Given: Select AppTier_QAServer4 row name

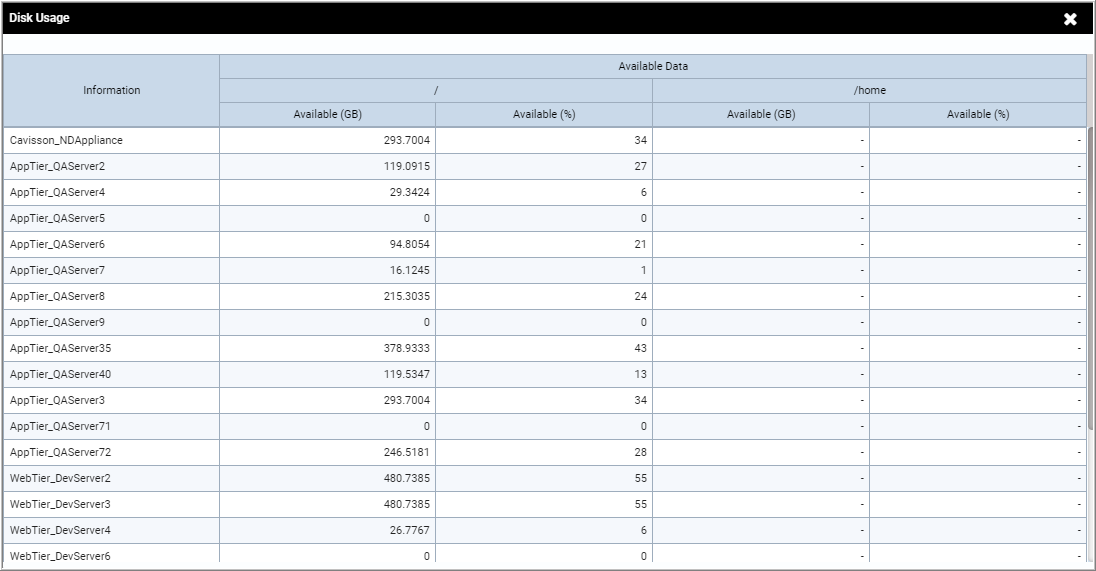Looking at the screenshot, I should tap(57, 192).
